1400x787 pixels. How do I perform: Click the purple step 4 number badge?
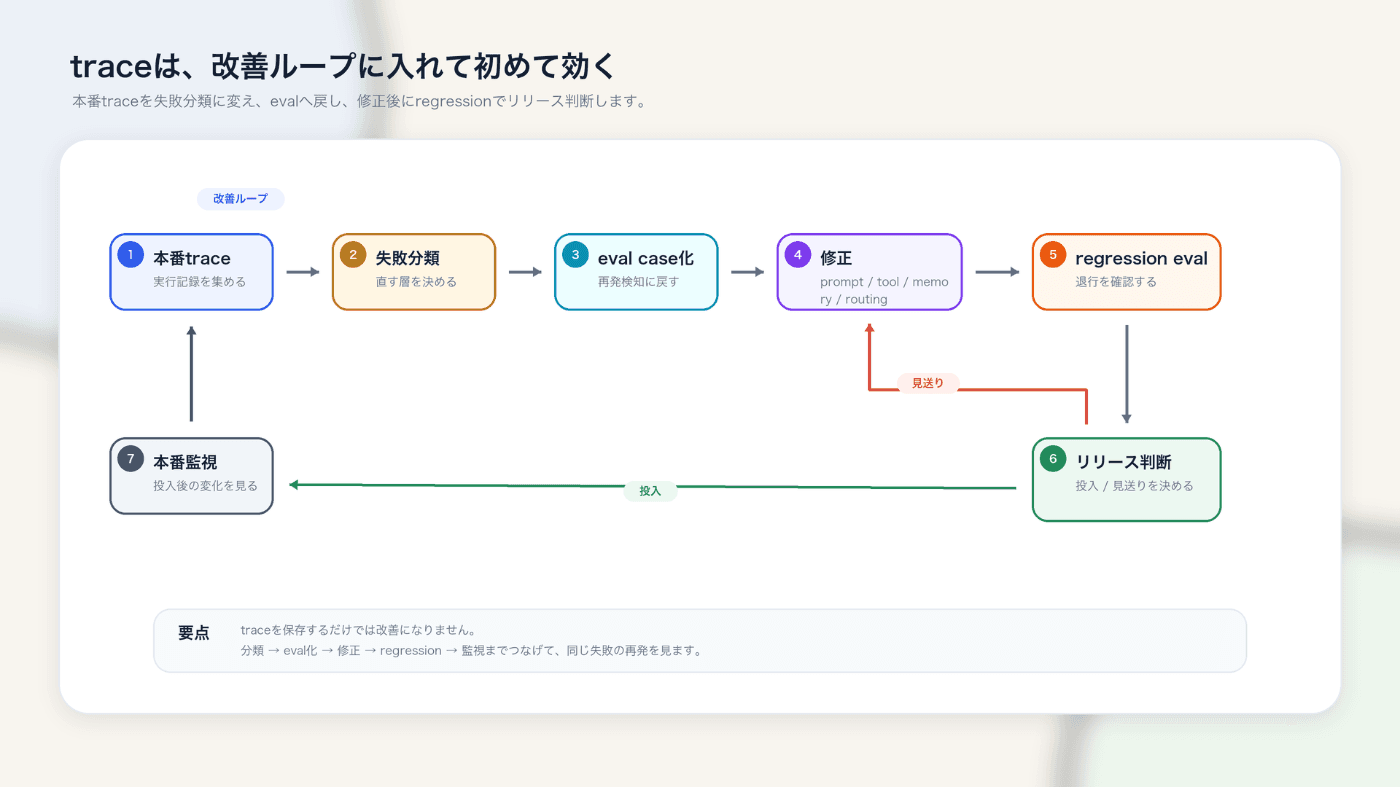click(x=798, y=255)
